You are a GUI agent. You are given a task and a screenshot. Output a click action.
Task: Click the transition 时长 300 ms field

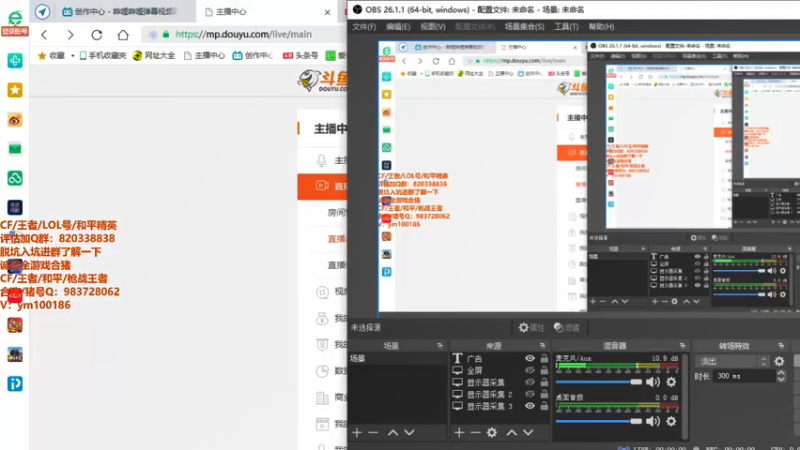(745, 377)
